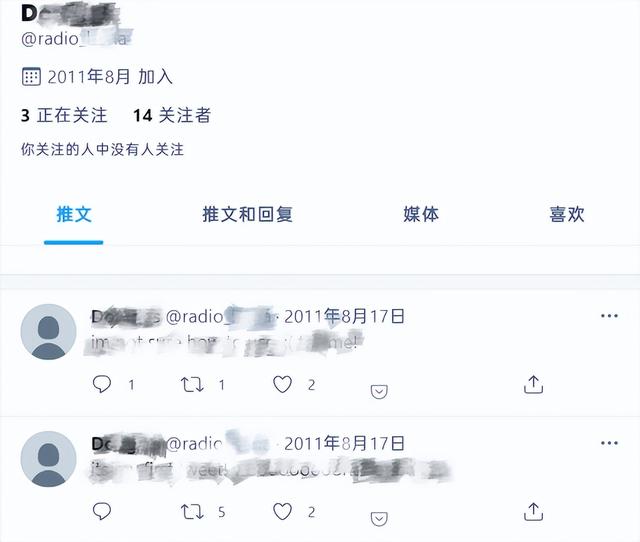
Task: Open more options for first tweet
Action: tap(609, 315)
